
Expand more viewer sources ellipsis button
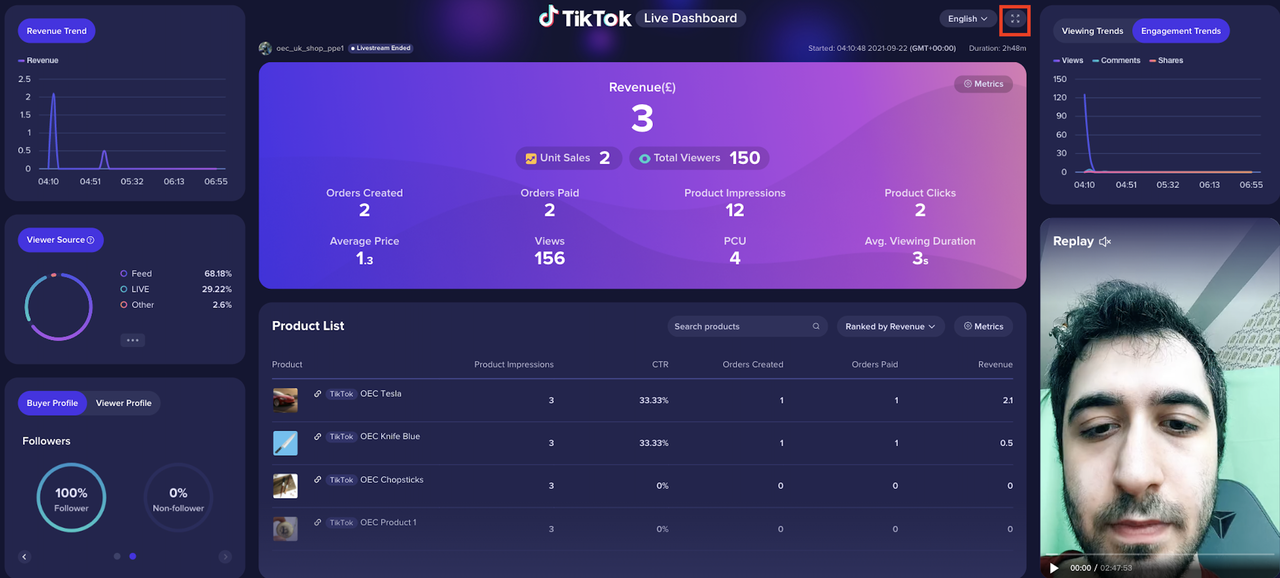133,340
